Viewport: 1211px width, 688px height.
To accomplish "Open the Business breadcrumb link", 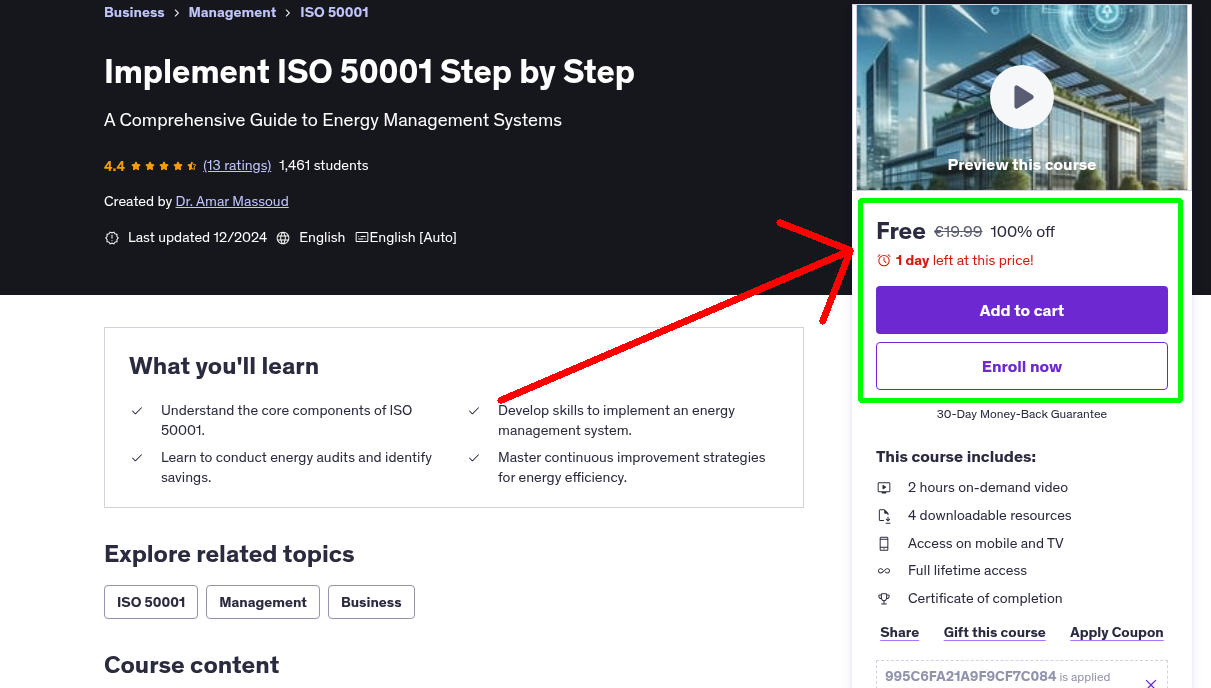I will click(x=134, y=12).
